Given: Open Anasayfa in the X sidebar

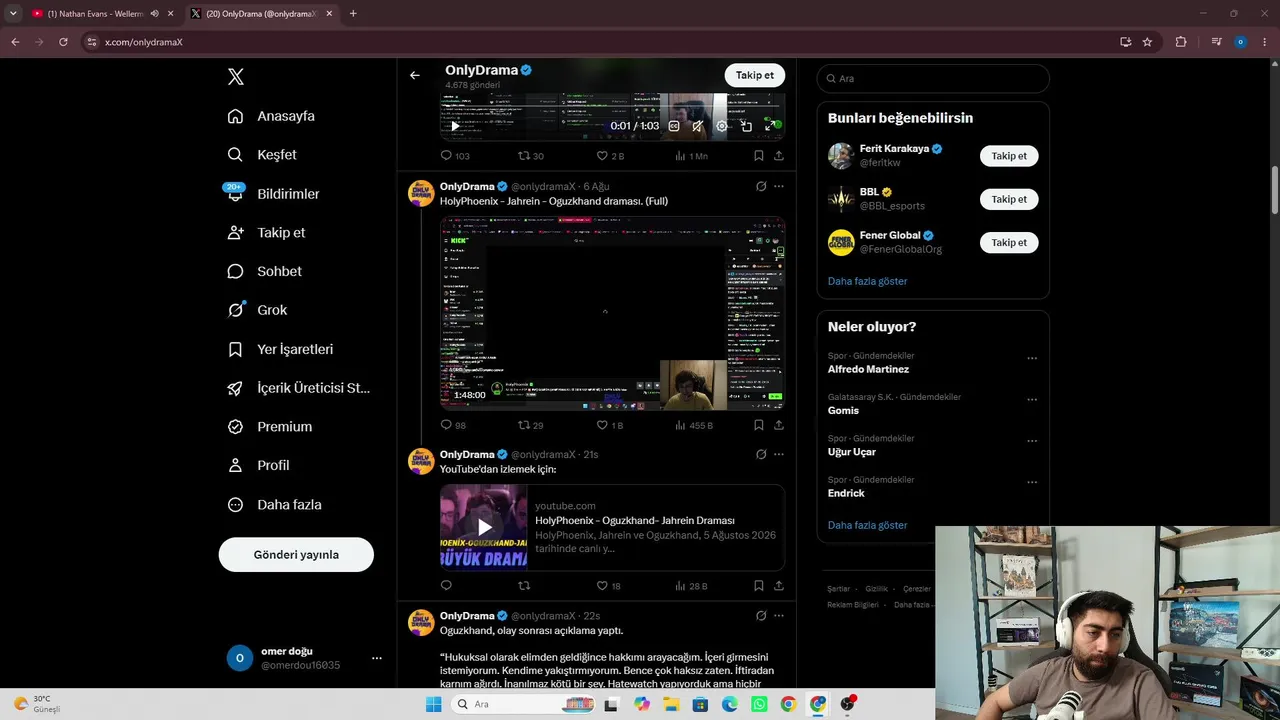Looking at the screenshot, I should (271, 116).
